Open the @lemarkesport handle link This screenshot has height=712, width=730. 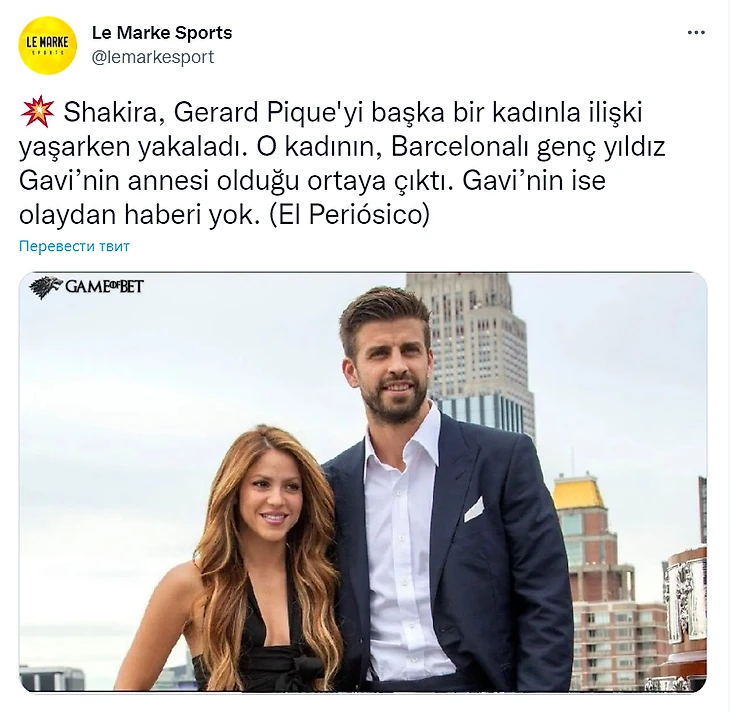pyautogui.click(x=153, y=57)
